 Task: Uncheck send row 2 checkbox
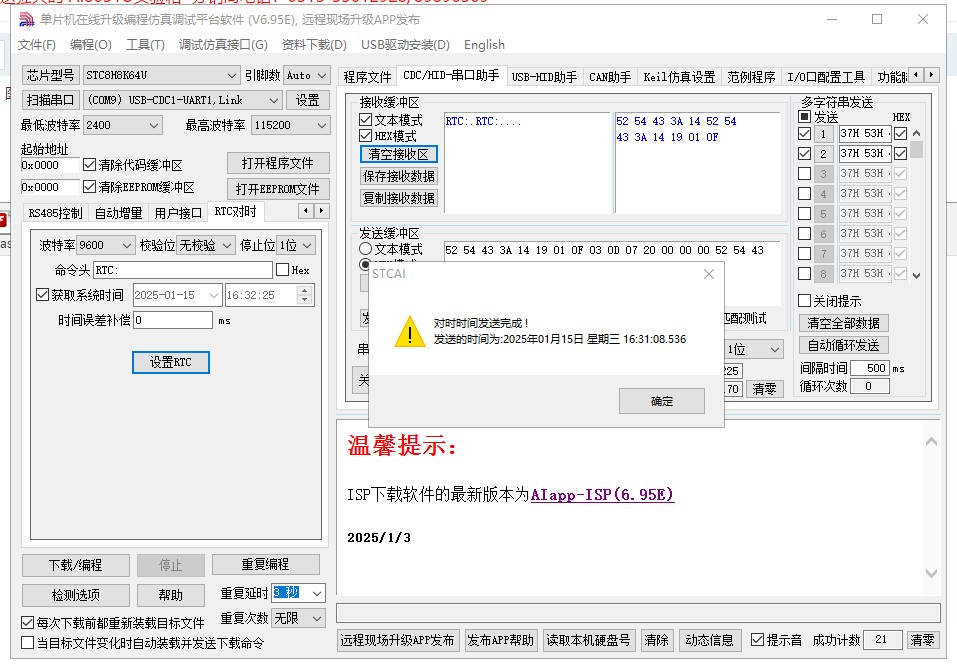coord(804,154)
